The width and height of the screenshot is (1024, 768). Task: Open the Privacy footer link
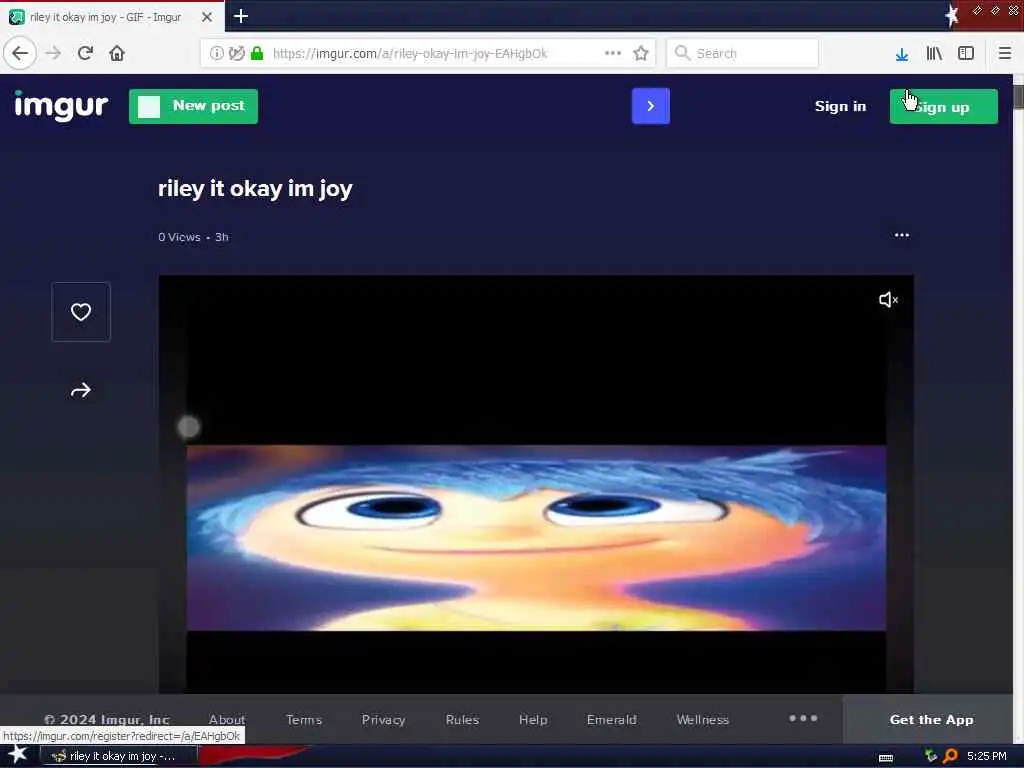(383, 720)
